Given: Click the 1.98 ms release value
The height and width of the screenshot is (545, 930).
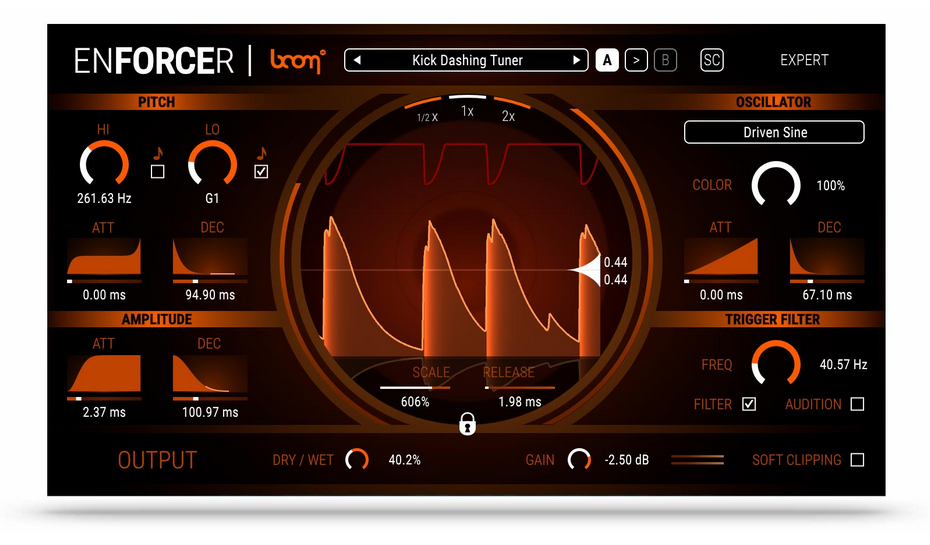Looking at the screenshot, I should pyautogui.click(x=520, y=402).
